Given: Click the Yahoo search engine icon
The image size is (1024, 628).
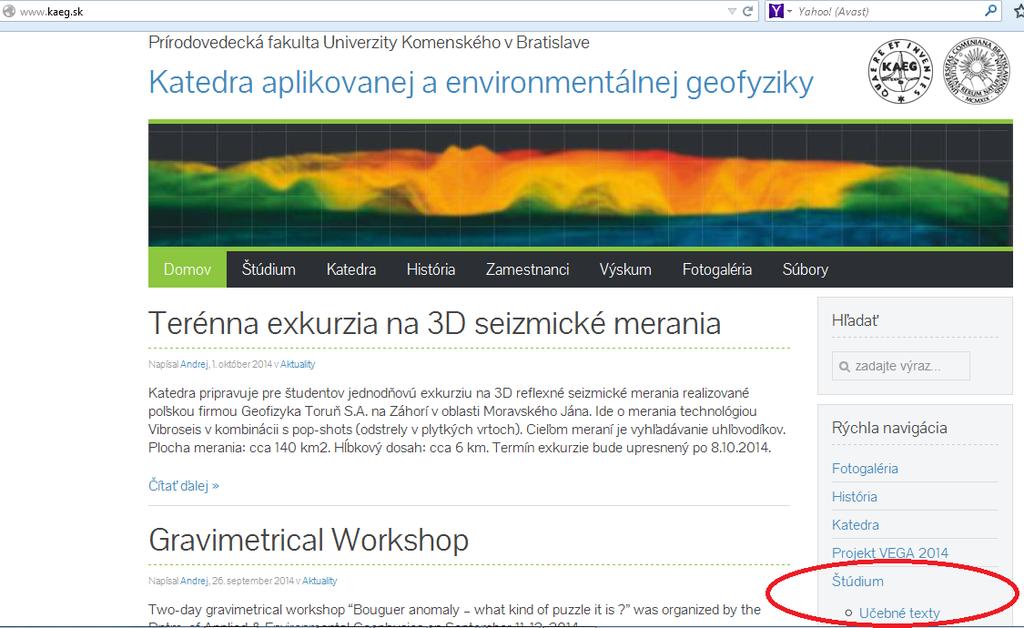Looking at the screenshot, I should pyautogui.click(x=776, y=11).
